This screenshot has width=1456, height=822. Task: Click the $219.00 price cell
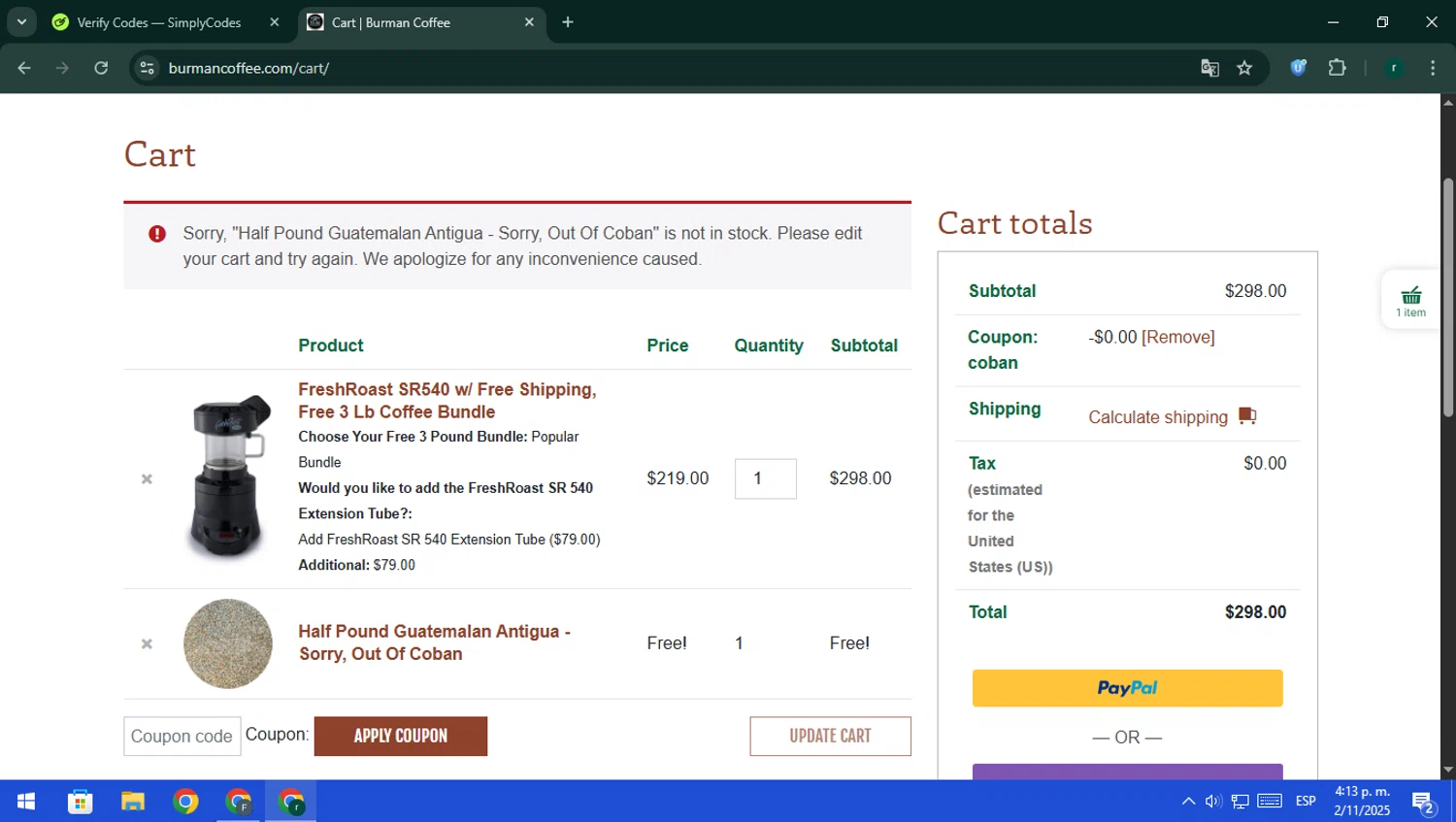pyautogui.click(x=678, y=478)
